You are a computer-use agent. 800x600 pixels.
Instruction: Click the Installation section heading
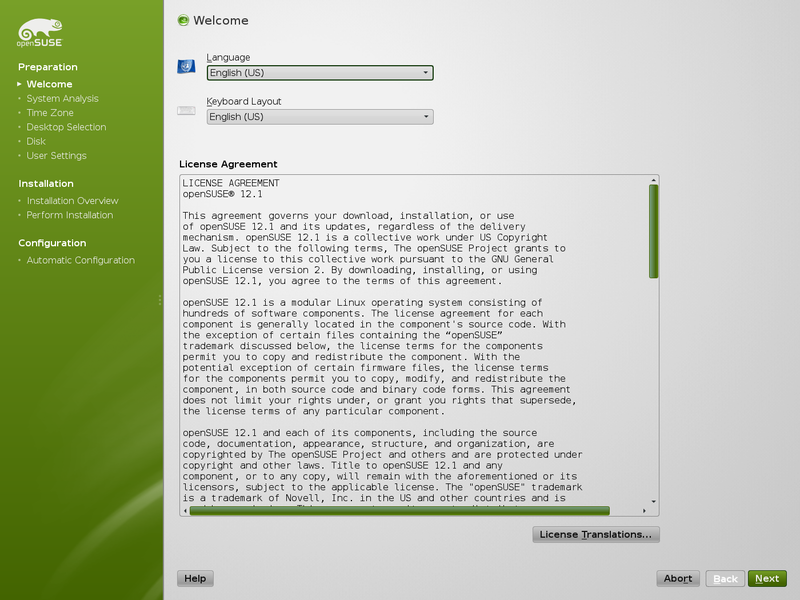[46, 184]
